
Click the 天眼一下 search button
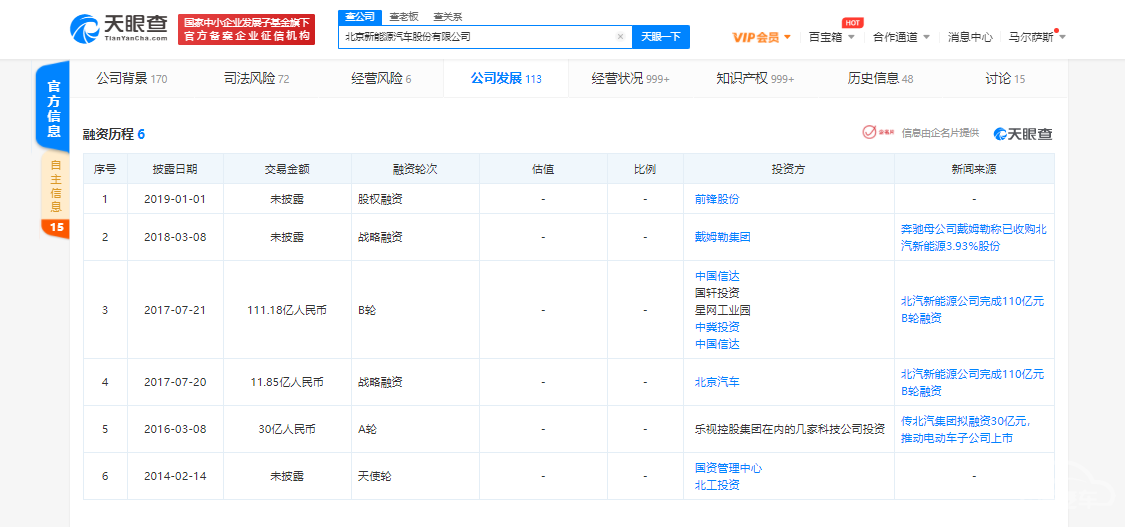[x=660, y=37]
